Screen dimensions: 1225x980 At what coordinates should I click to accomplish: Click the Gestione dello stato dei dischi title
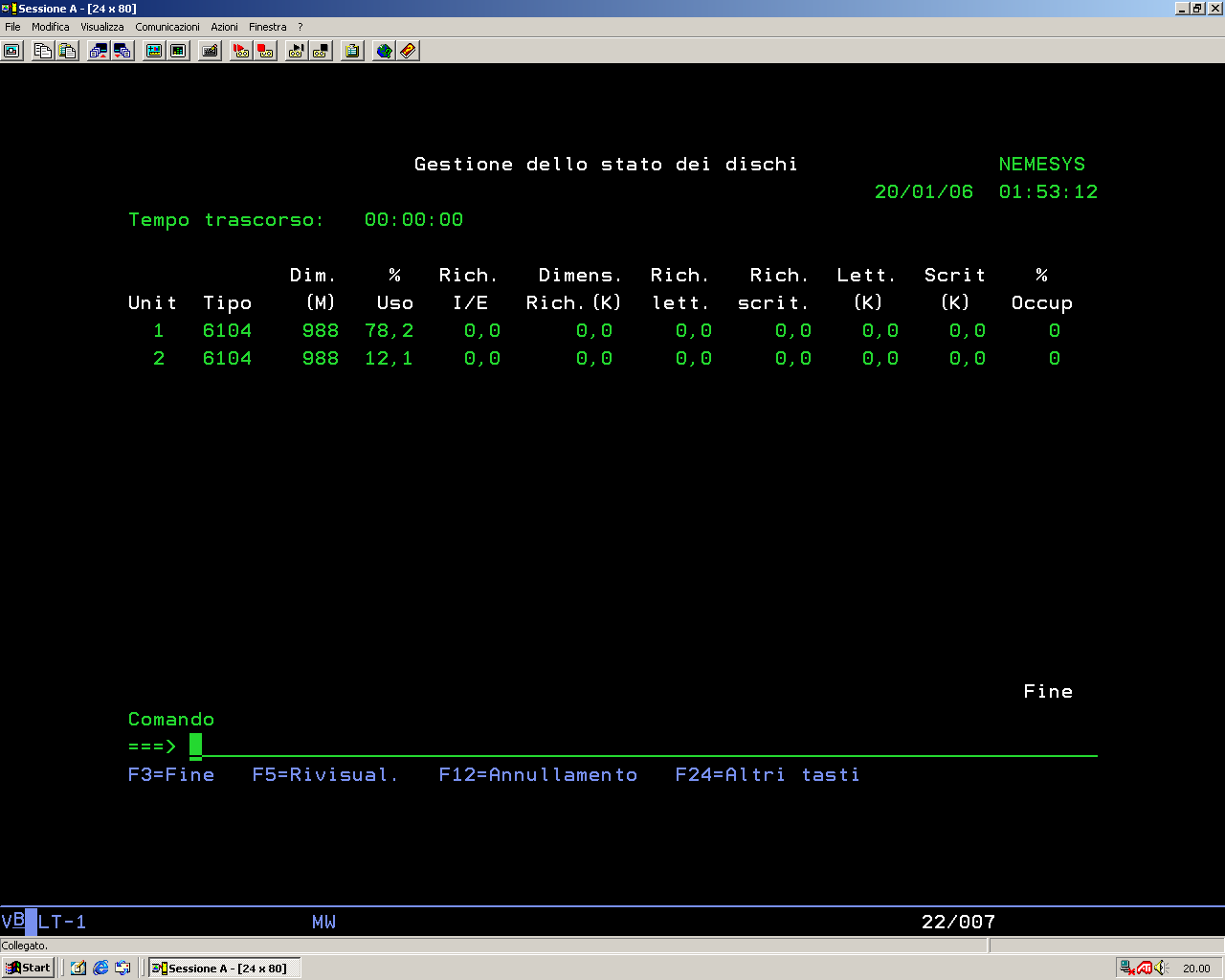606,164
